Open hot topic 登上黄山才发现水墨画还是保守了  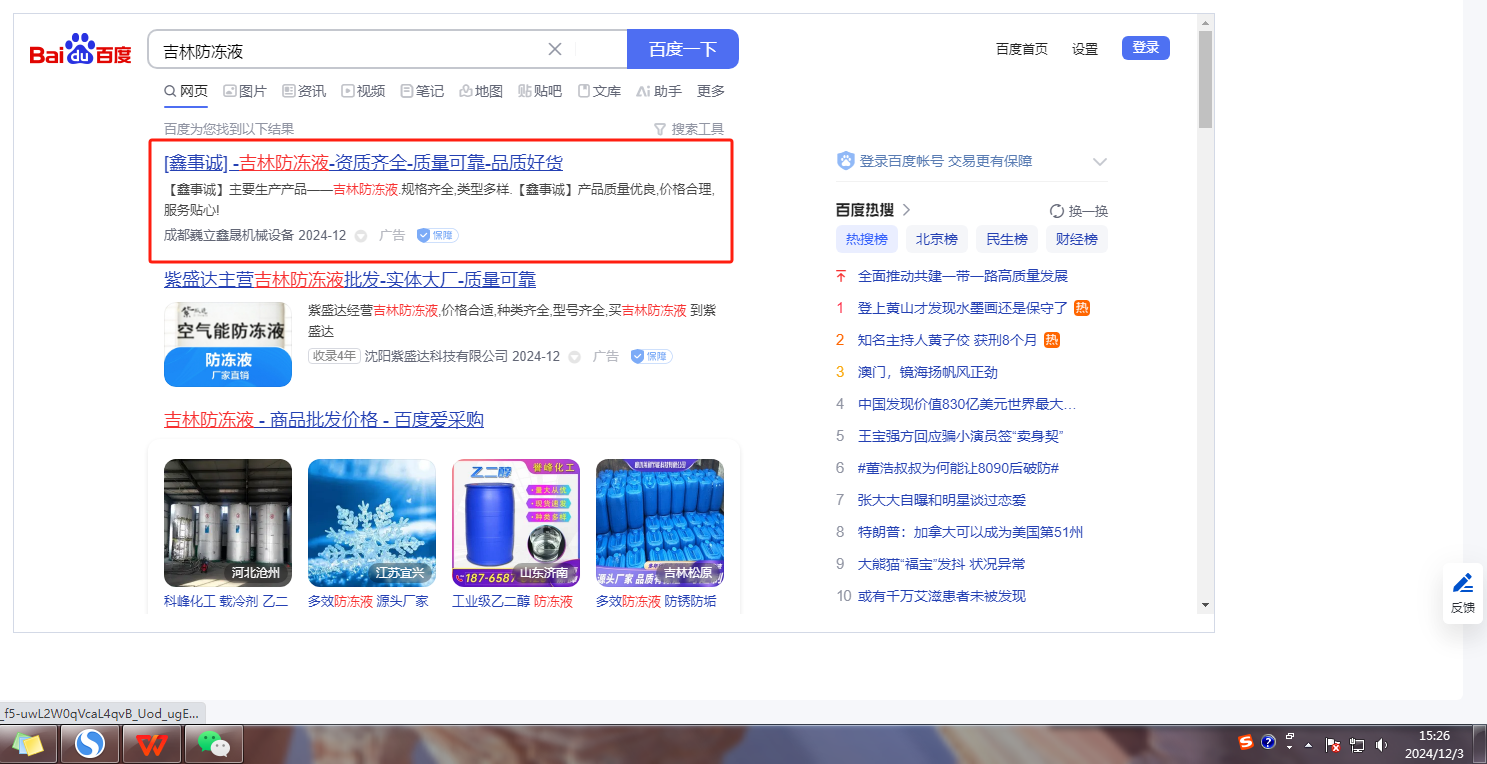[x=963, y=308]
